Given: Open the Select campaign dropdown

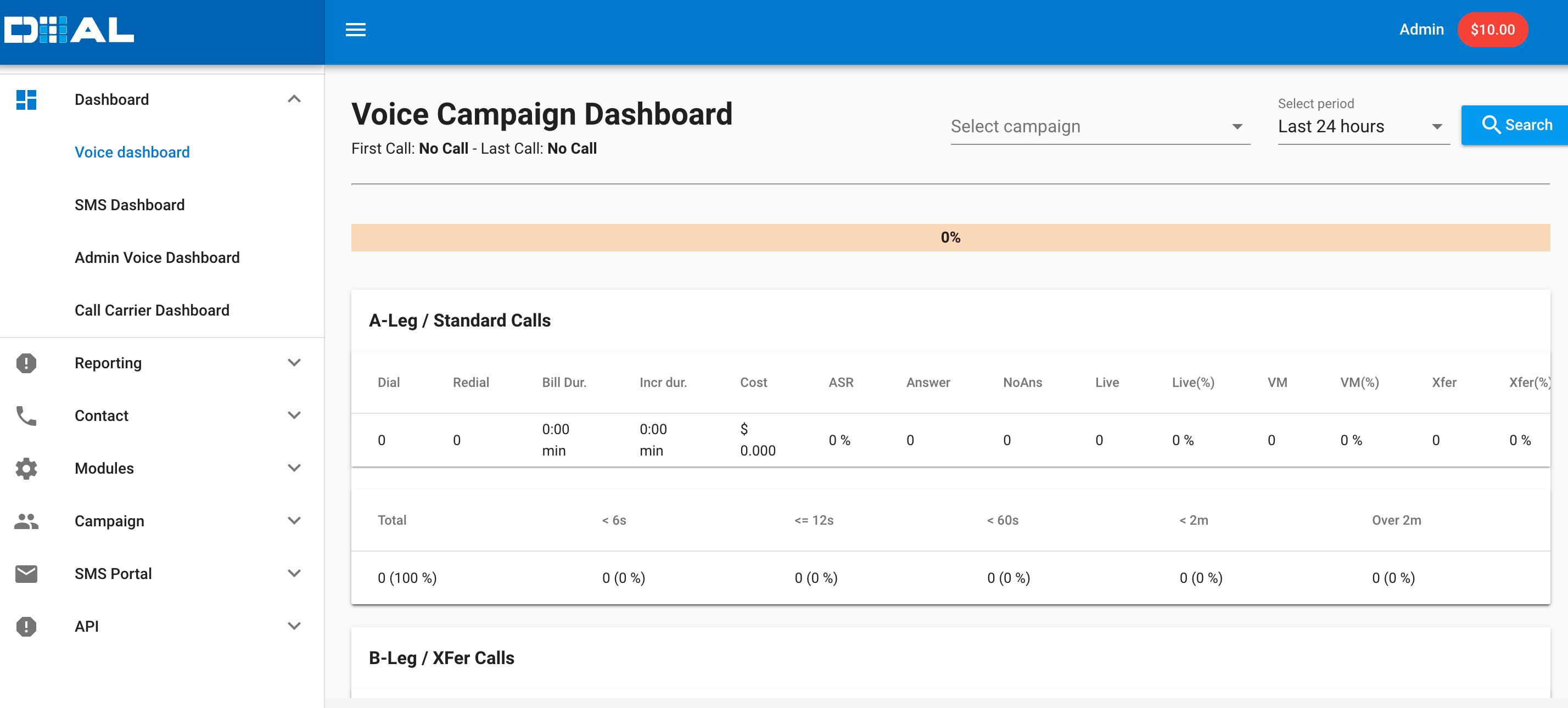Looking at the screenshot, I should tap(1099, 127).
